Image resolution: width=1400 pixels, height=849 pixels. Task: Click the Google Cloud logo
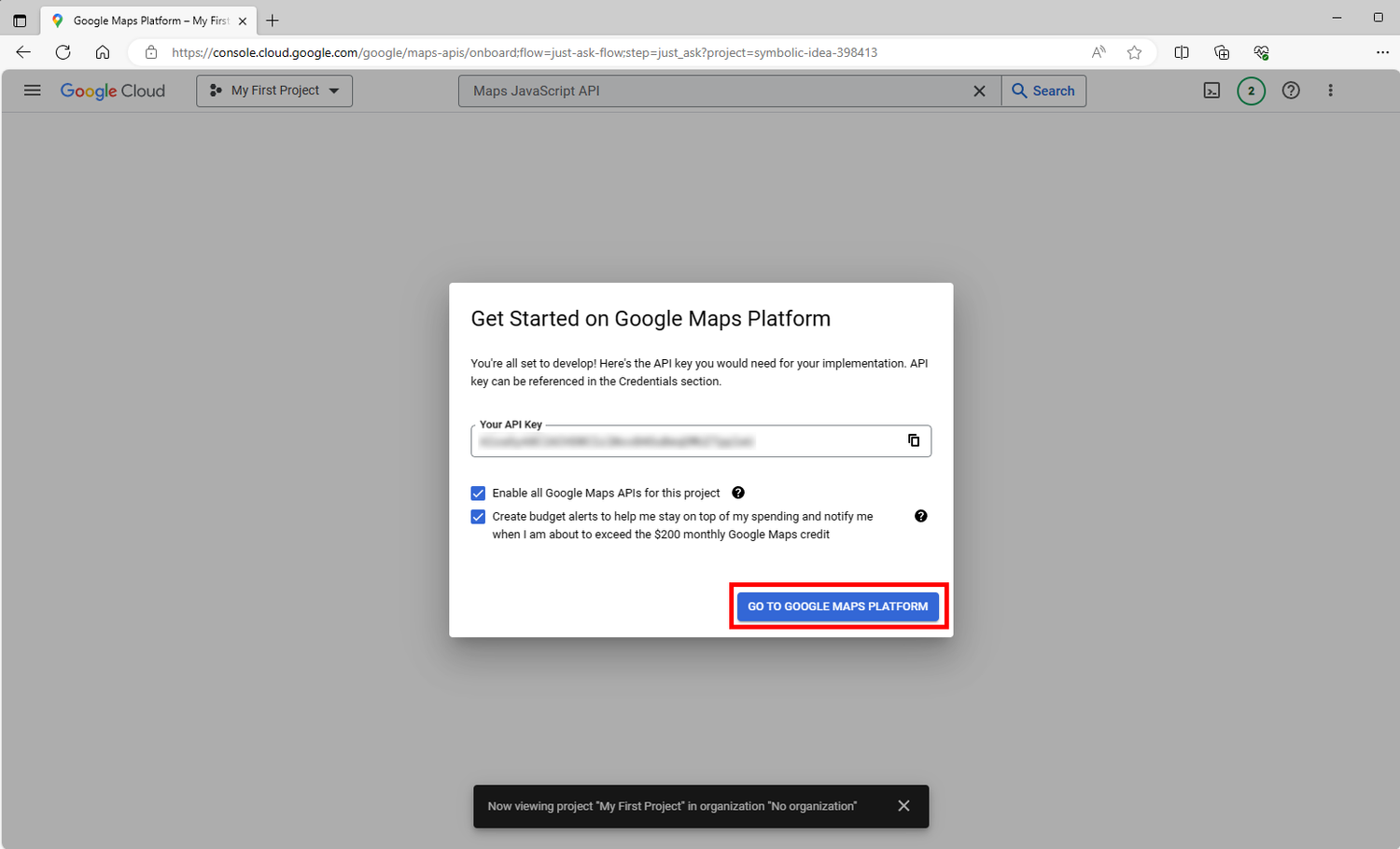pos(112,90)
